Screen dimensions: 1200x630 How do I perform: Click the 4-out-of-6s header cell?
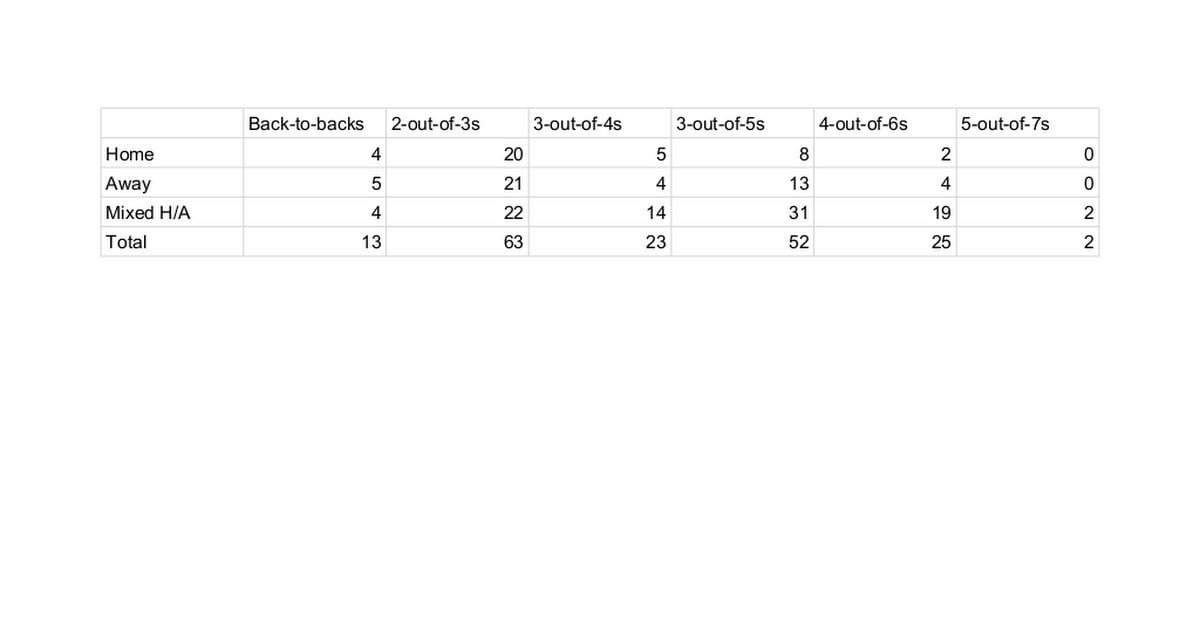pyautogui.click(x=863, y=124)
